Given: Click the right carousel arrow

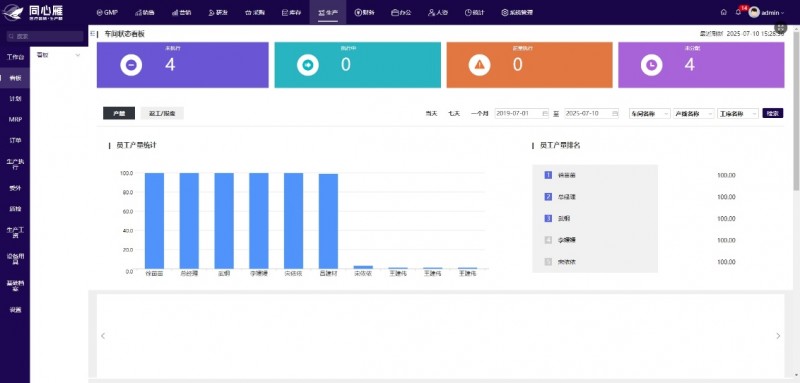Looking at the screenshot, I should click(x=778, y=336).
